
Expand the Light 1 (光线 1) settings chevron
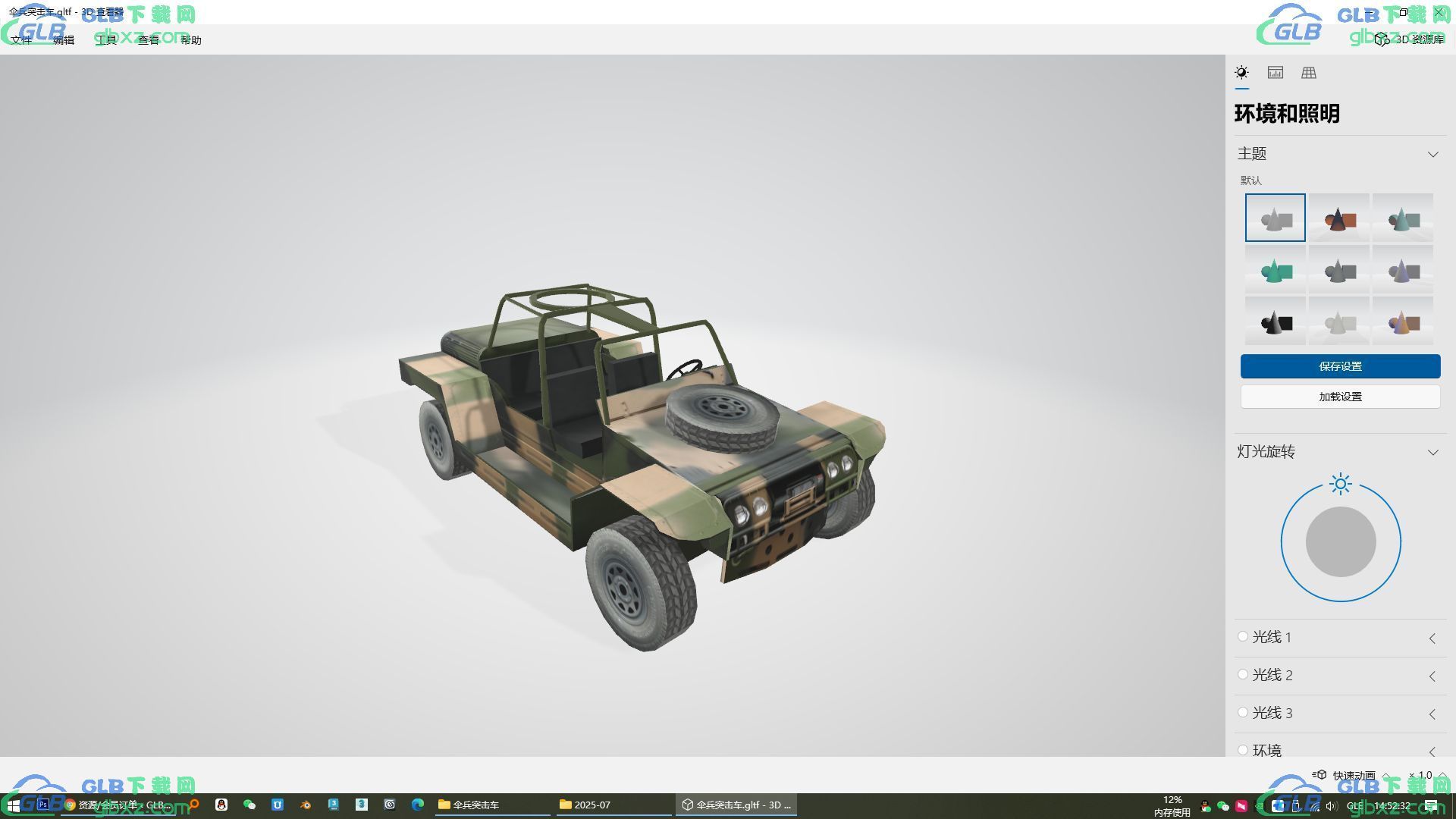[1432, 639]
